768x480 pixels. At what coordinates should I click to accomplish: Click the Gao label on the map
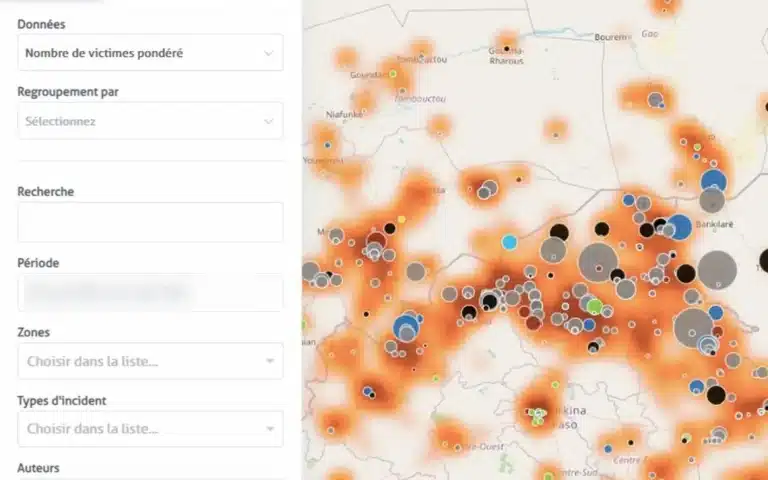650,34
